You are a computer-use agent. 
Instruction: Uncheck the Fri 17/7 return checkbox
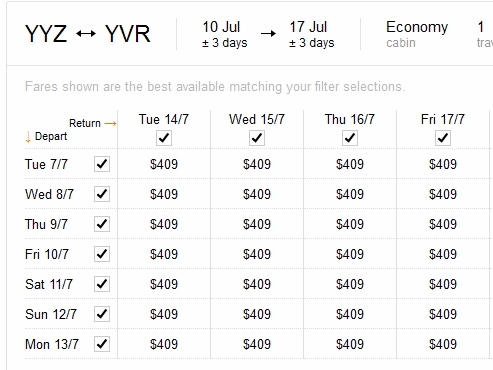(443, 138)
